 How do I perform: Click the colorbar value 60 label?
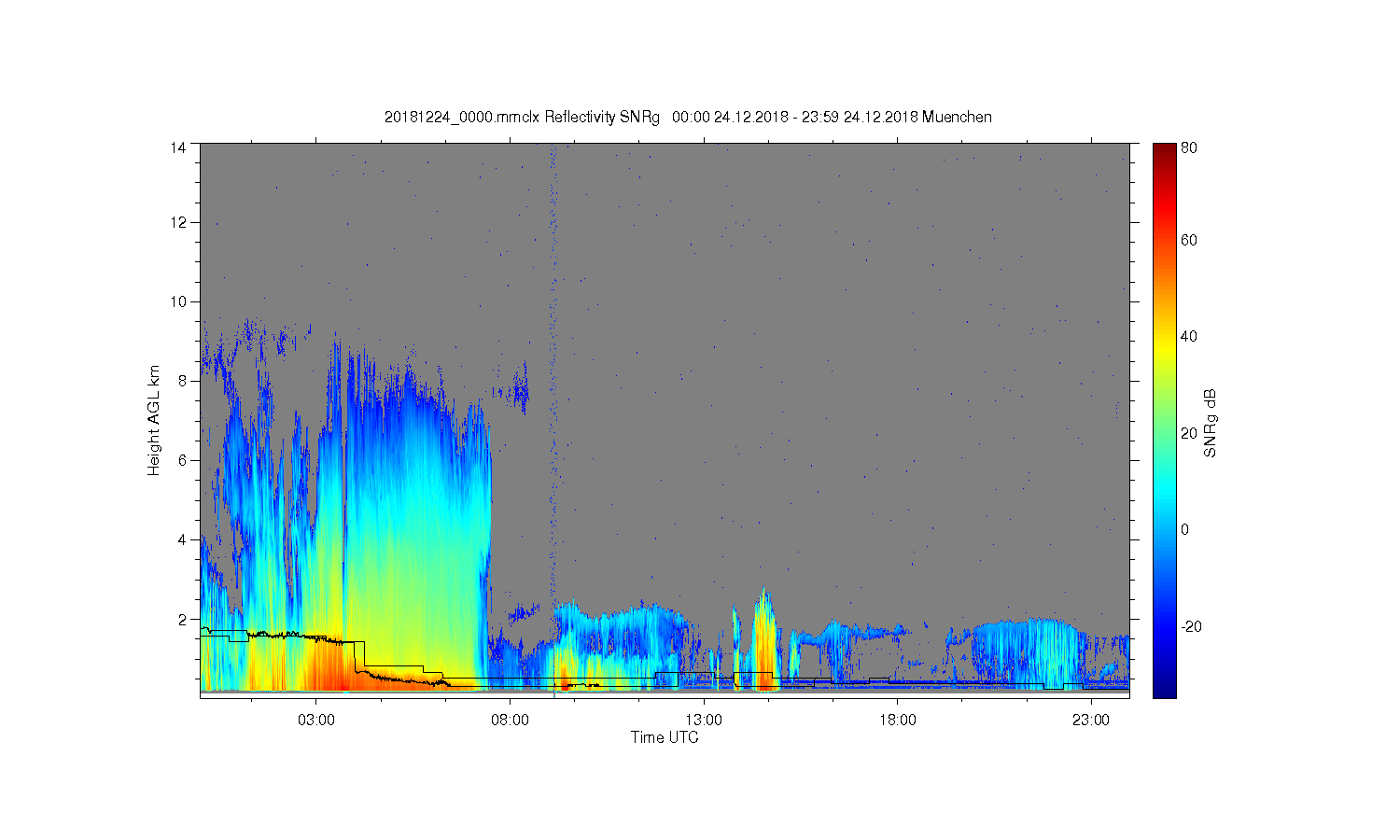pyautogui.click(x=1189, y=241)
